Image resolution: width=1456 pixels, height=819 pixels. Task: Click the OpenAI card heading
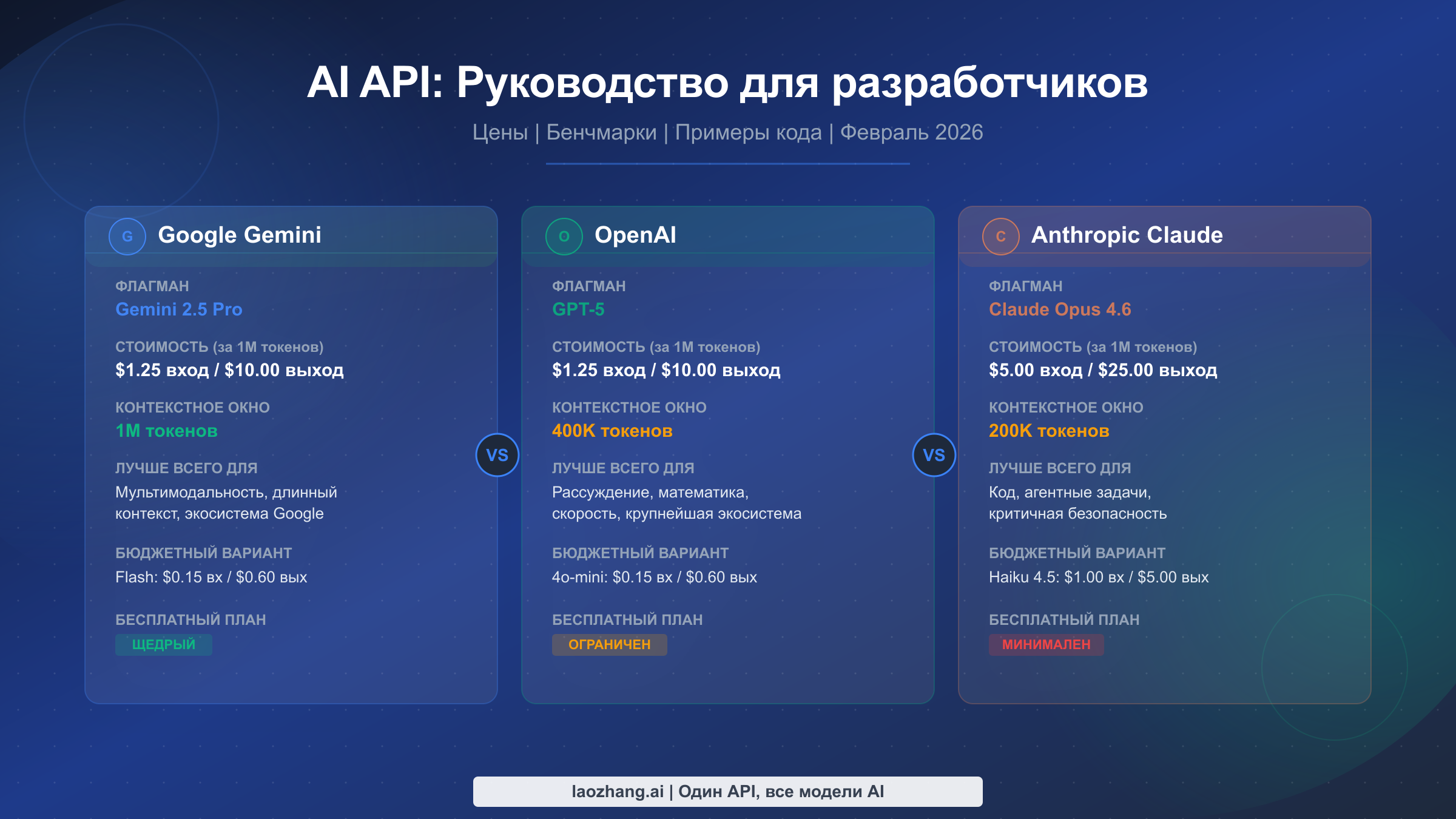pyautogui.click(x=635, y=235)
